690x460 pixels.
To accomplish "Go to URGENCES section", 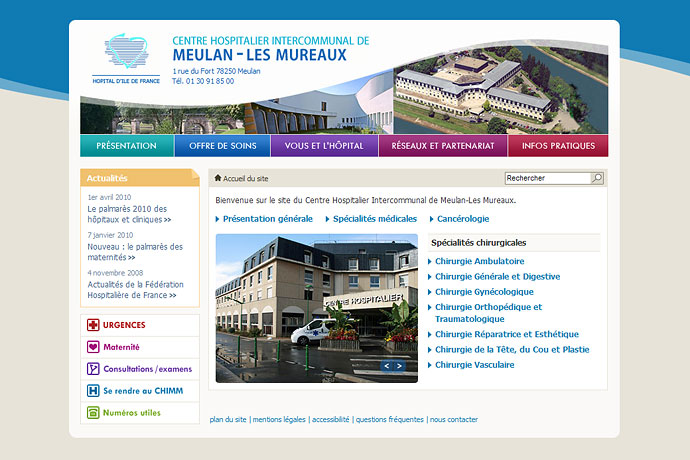I will coord(124,325).
